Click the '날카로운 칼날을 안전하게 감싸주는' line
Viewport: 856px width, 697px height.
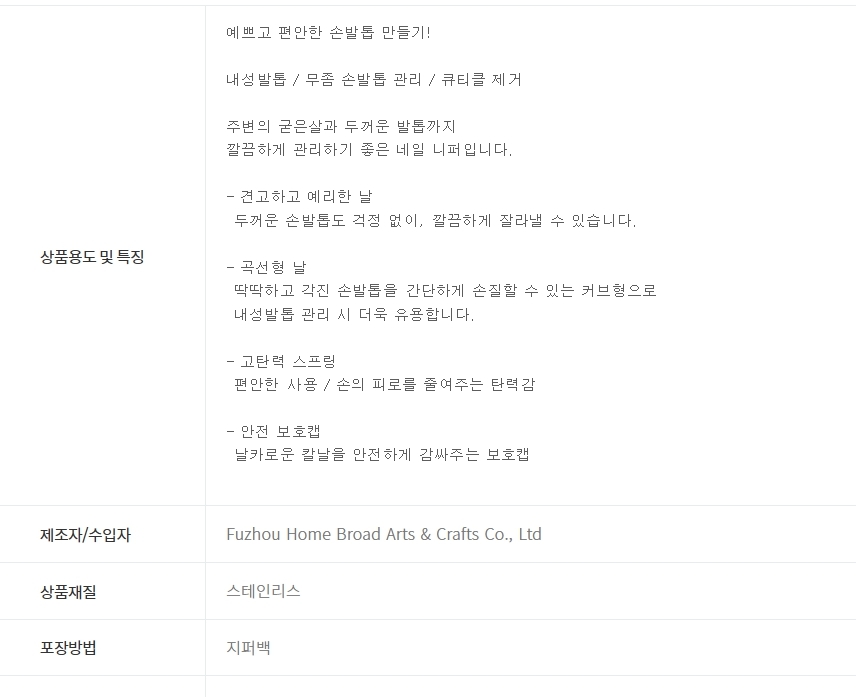(381, 455)
